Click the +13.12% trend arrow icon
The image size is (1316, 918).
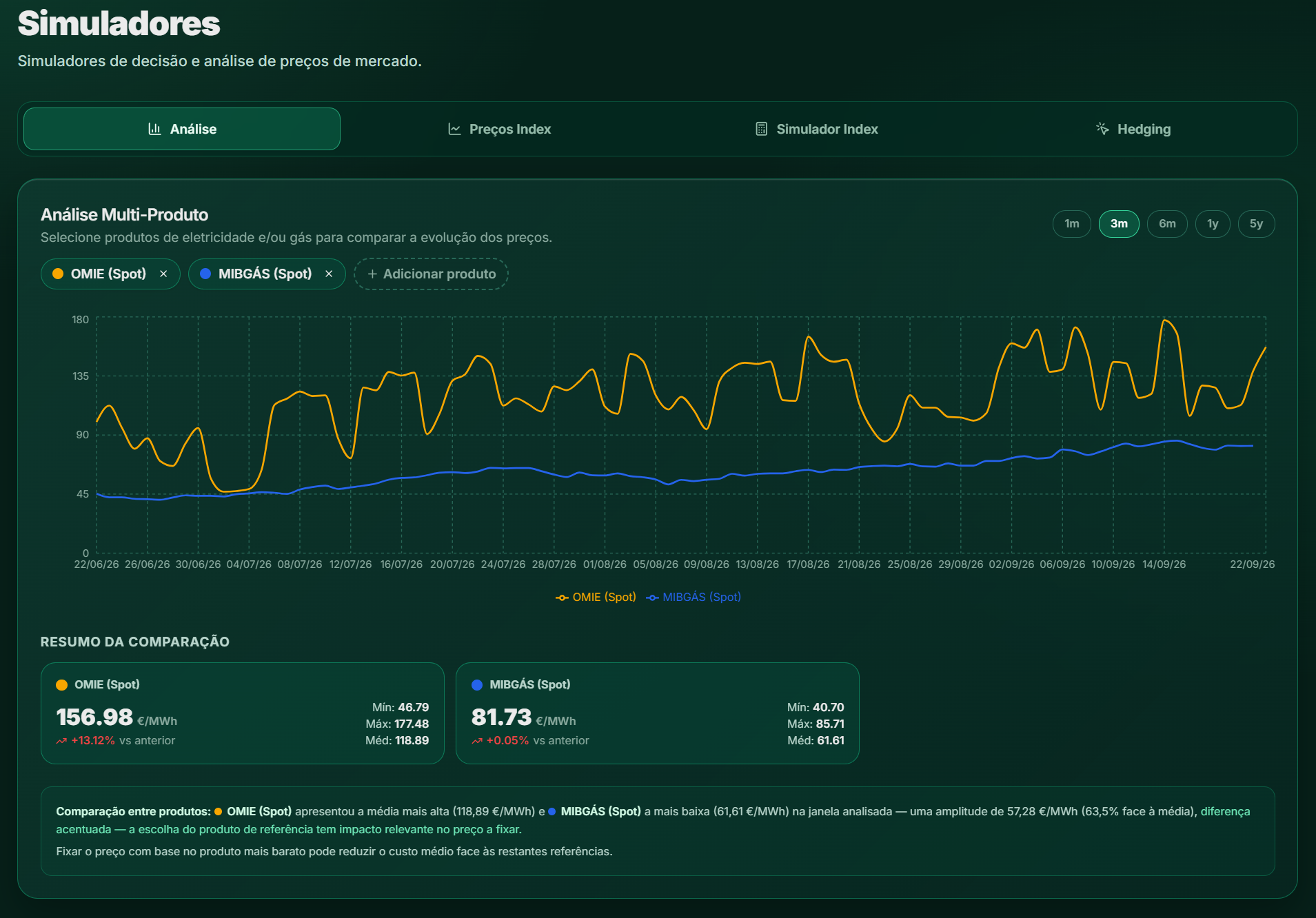coord(61,741)
